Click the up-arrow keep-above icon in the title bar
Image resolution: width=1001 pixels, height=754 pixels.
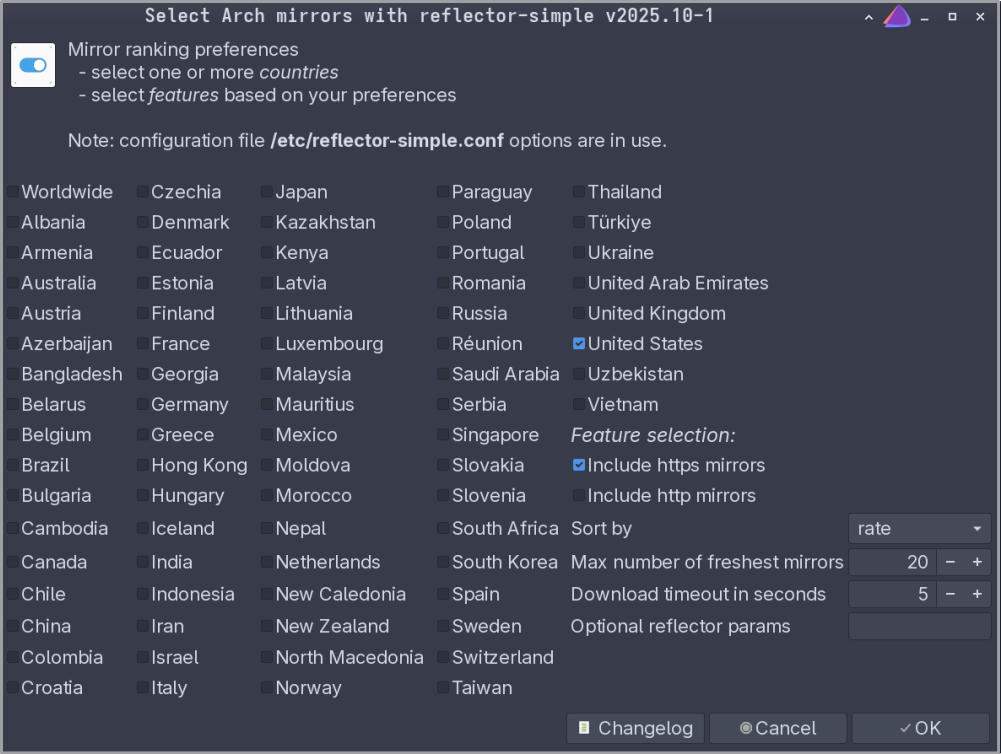tap(869, 17)
